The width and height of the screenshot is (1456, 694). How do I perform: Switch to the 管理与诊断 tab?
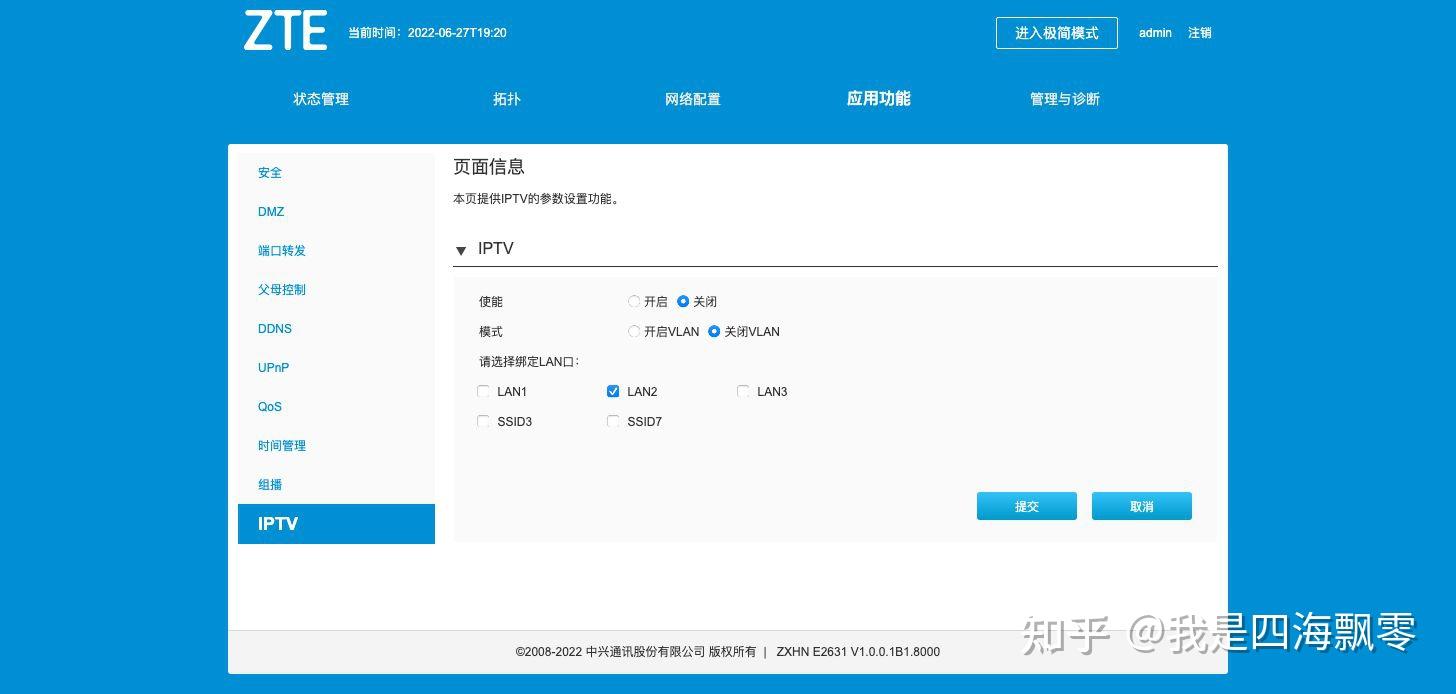point(1064,98)
